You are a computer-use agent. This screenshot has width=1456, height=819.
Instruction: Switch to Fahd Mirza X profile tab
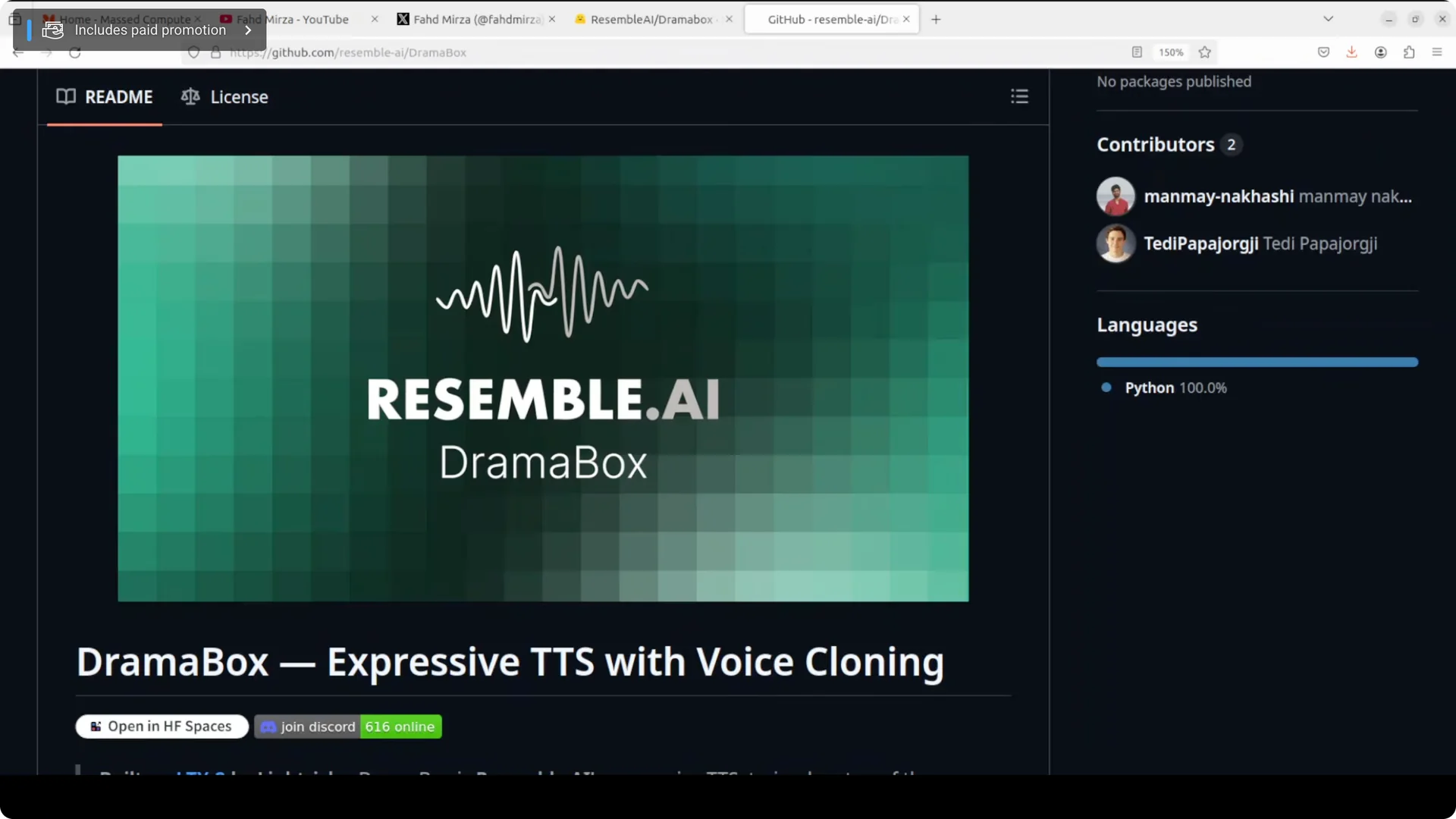pyautogui.click(x=475, y=20)
